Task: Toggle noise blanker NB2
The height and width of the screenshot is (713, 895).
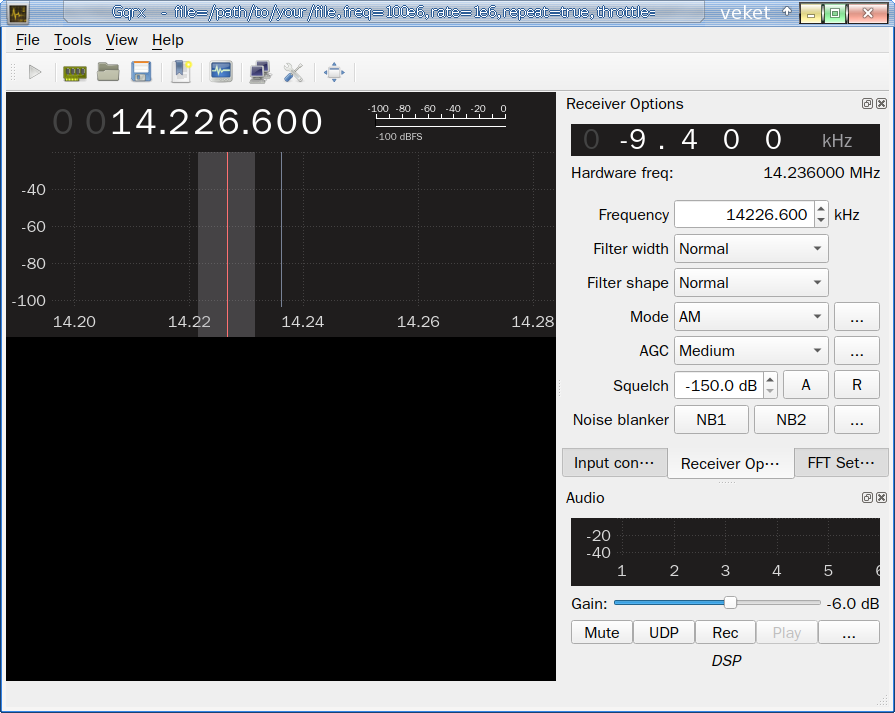Action: coord(791,420)
